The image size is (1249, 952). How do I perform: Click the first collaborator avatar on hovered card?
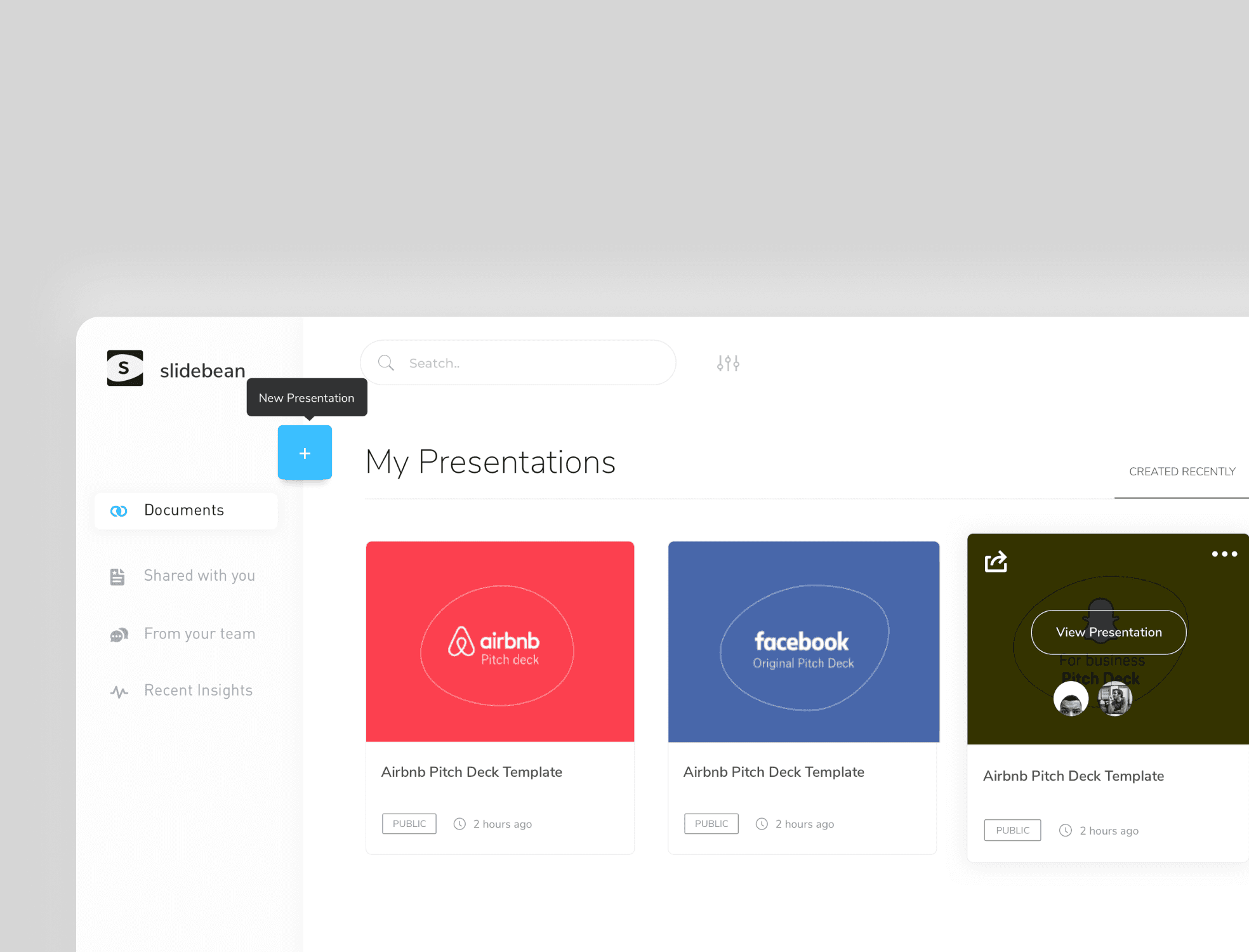coord(1071,699)
